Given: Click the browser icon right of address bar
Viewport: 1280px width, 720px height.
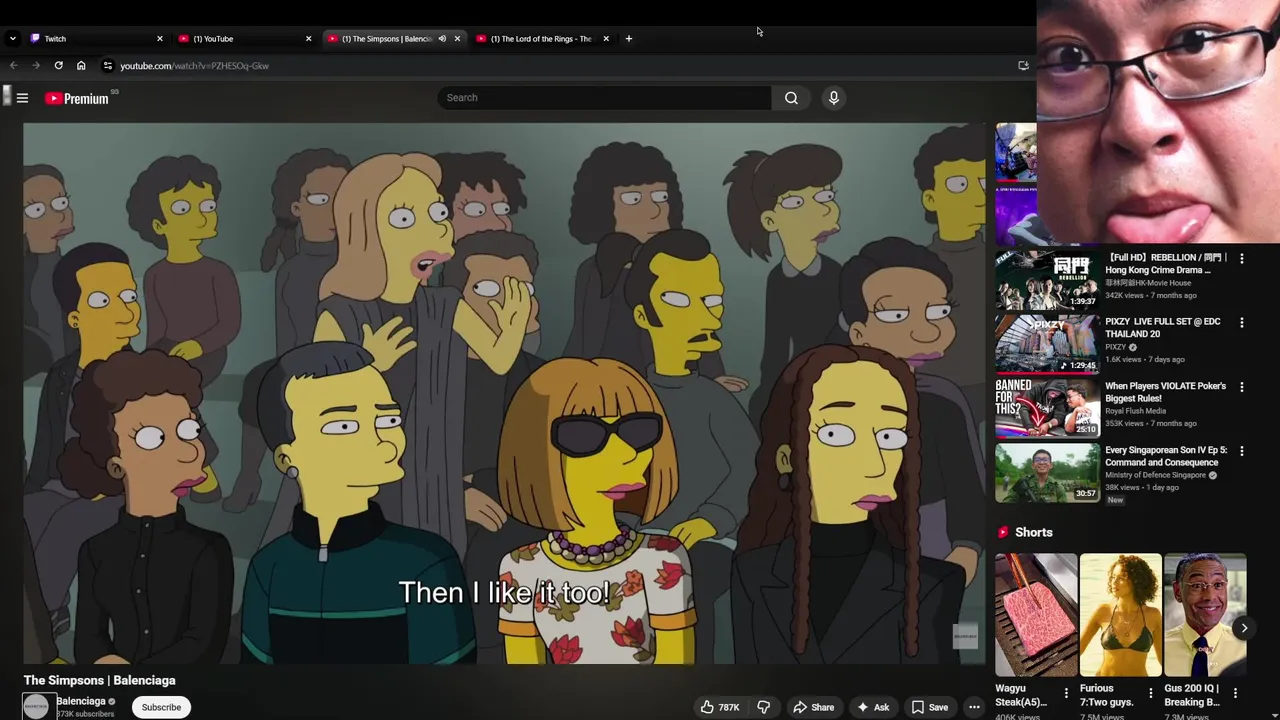Looking at the screenshot, I should click(x=1023, y=65).
